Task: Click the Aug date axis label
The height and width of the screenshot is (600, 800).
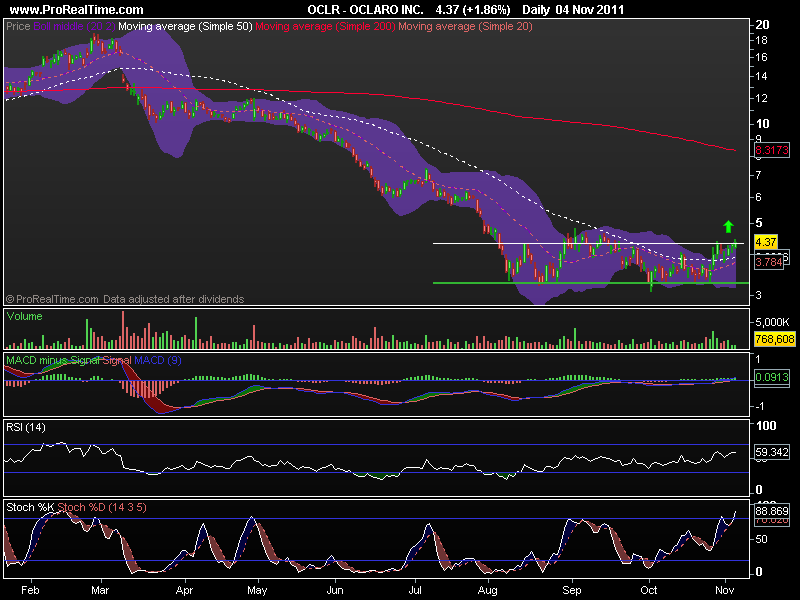Action: 488,590
